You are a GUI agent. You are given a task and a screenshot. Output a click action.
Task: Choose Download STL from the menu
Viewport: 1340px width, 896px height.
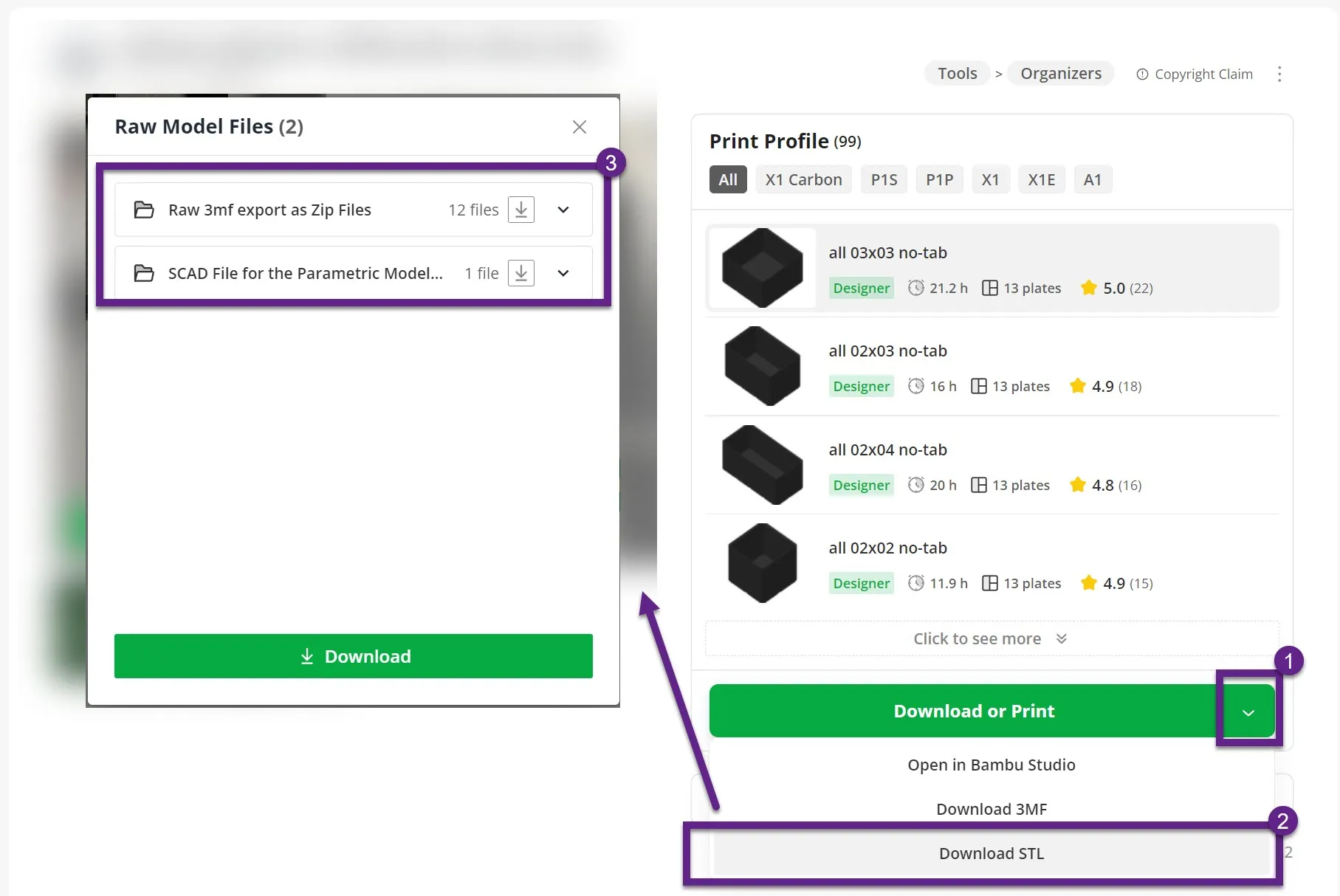(x=991, y=853)
